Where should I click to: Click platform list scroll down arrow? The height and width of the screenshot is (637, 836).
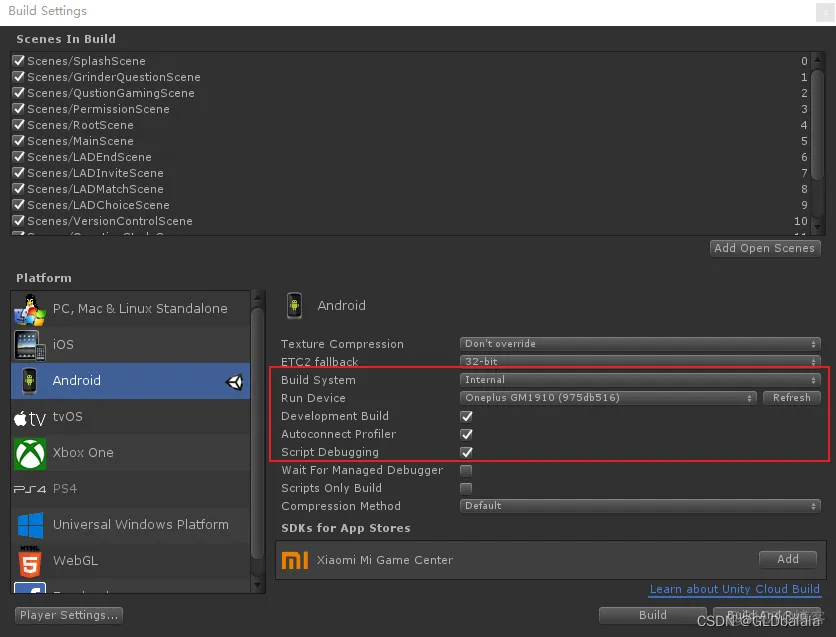(x=257, y=585)
